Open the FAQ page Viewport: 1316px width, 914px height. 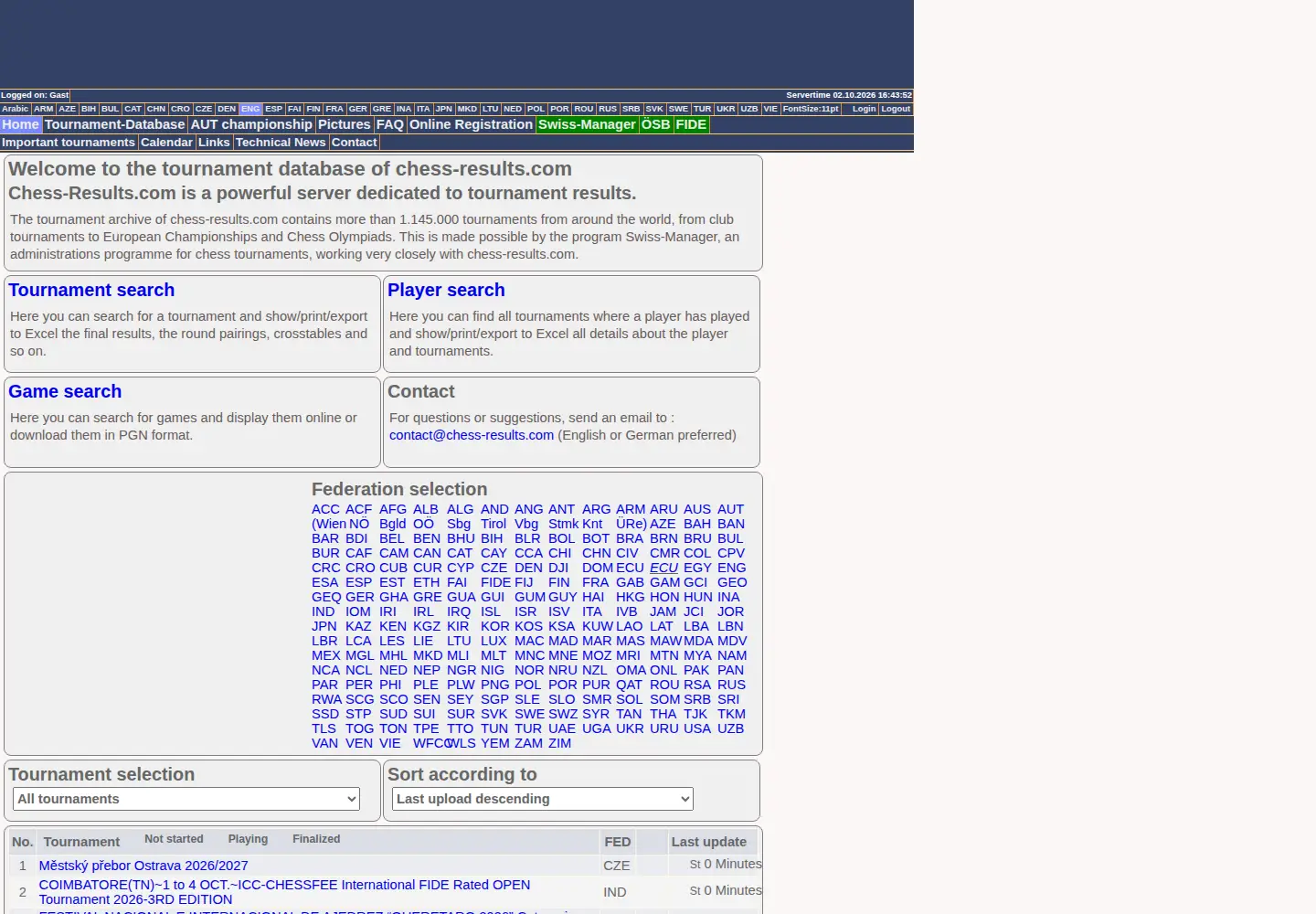pyautogui.click(x=390, y=124)
